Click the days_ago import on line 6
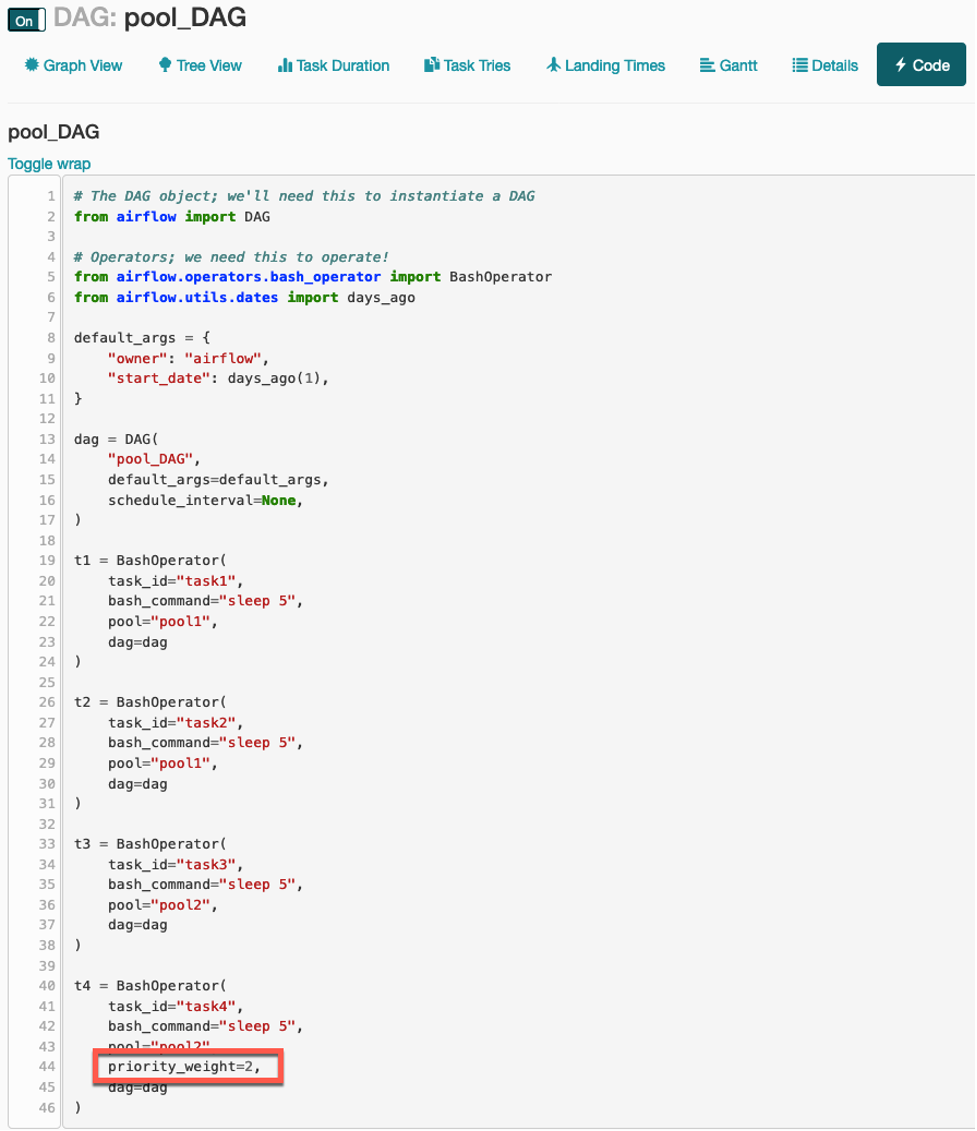The height and width of the screenshot is (1131, 977). (380, 297)
